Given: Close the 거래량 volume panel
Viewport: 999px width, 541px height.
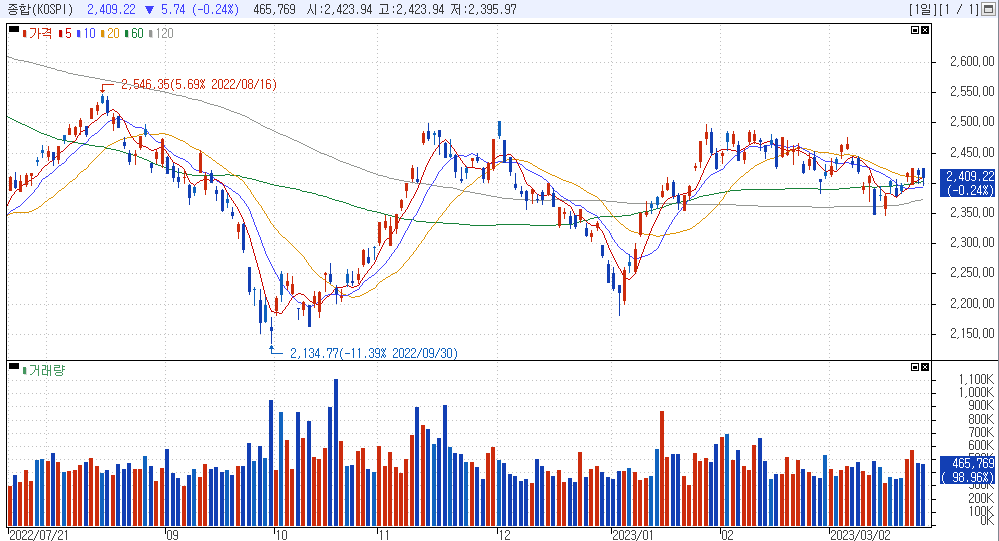Looking at the screenshot, I should tap(924, 367).
